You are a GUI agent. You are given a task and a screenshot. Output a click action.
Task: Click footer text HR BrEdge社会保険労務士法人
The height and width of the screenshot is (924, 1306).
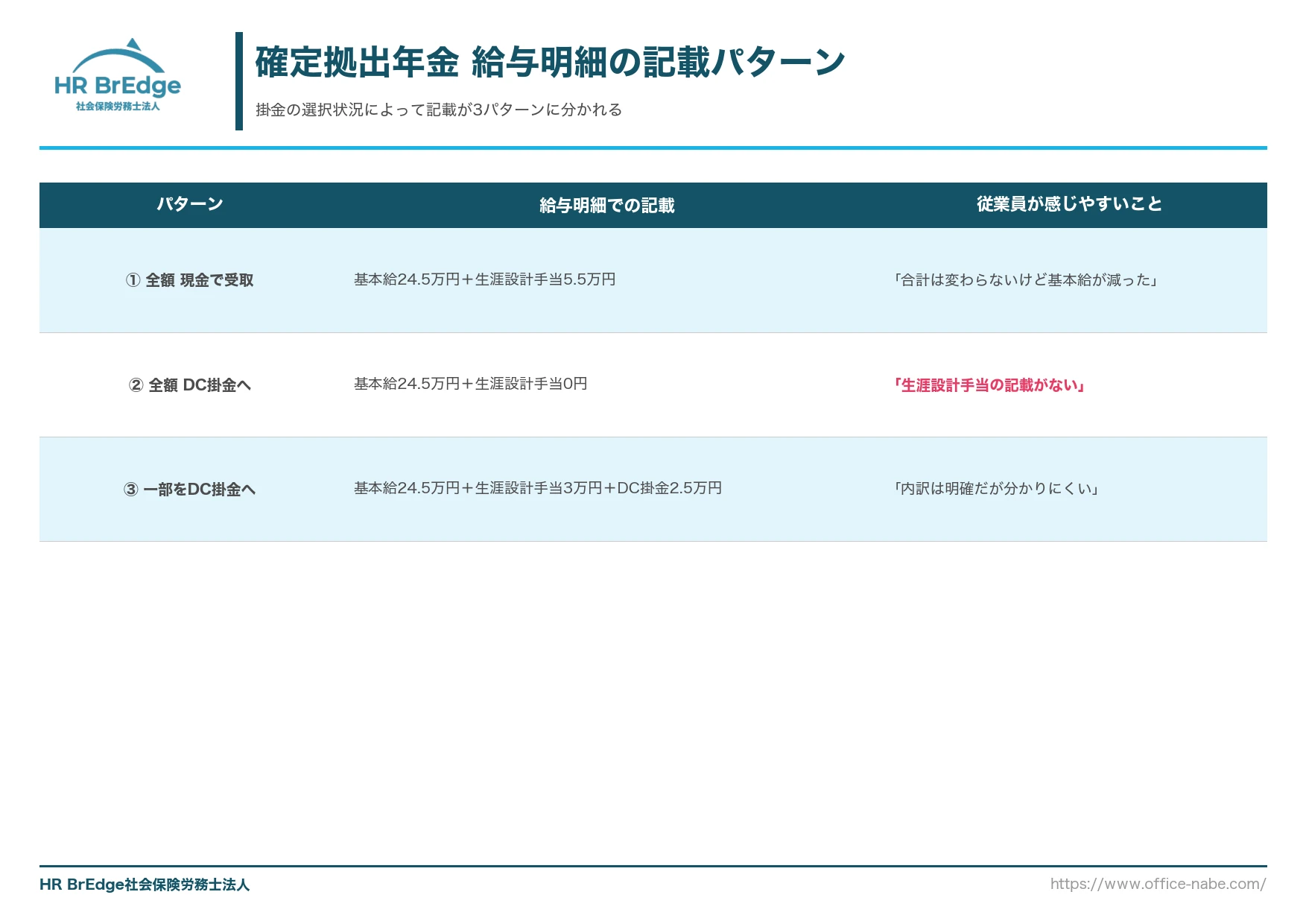tap(145, 885)
